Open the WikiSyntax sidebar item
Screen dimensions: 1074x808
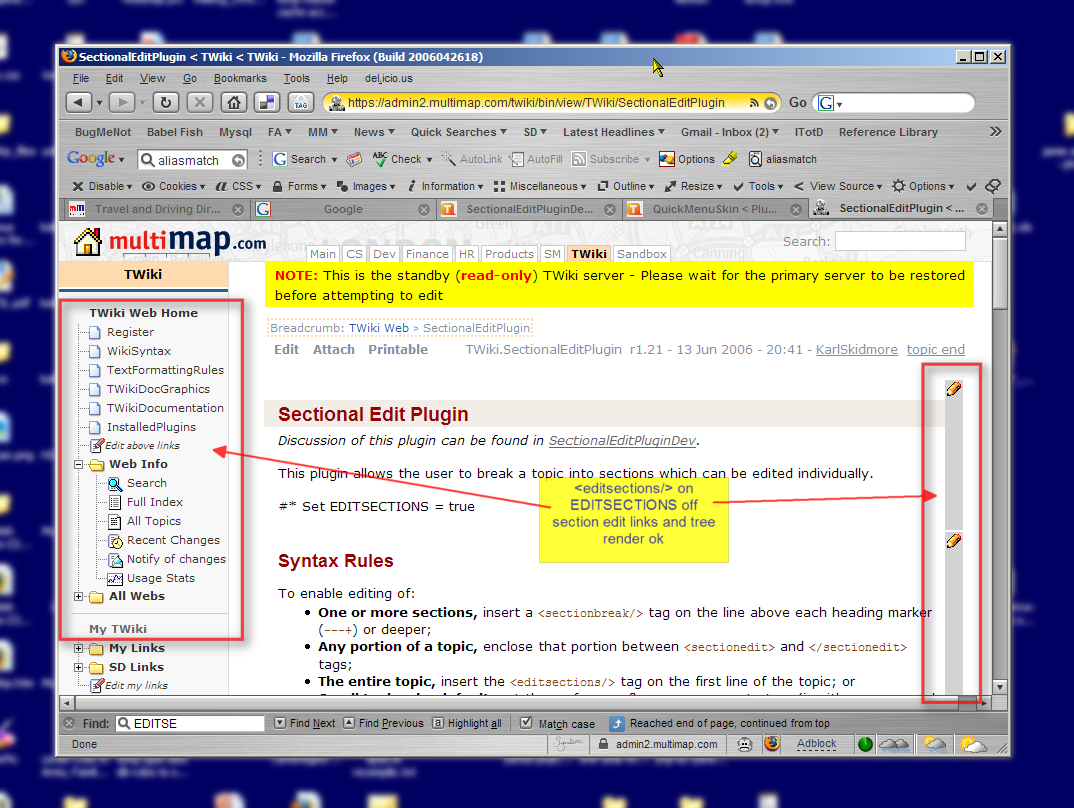coord(139,351)
